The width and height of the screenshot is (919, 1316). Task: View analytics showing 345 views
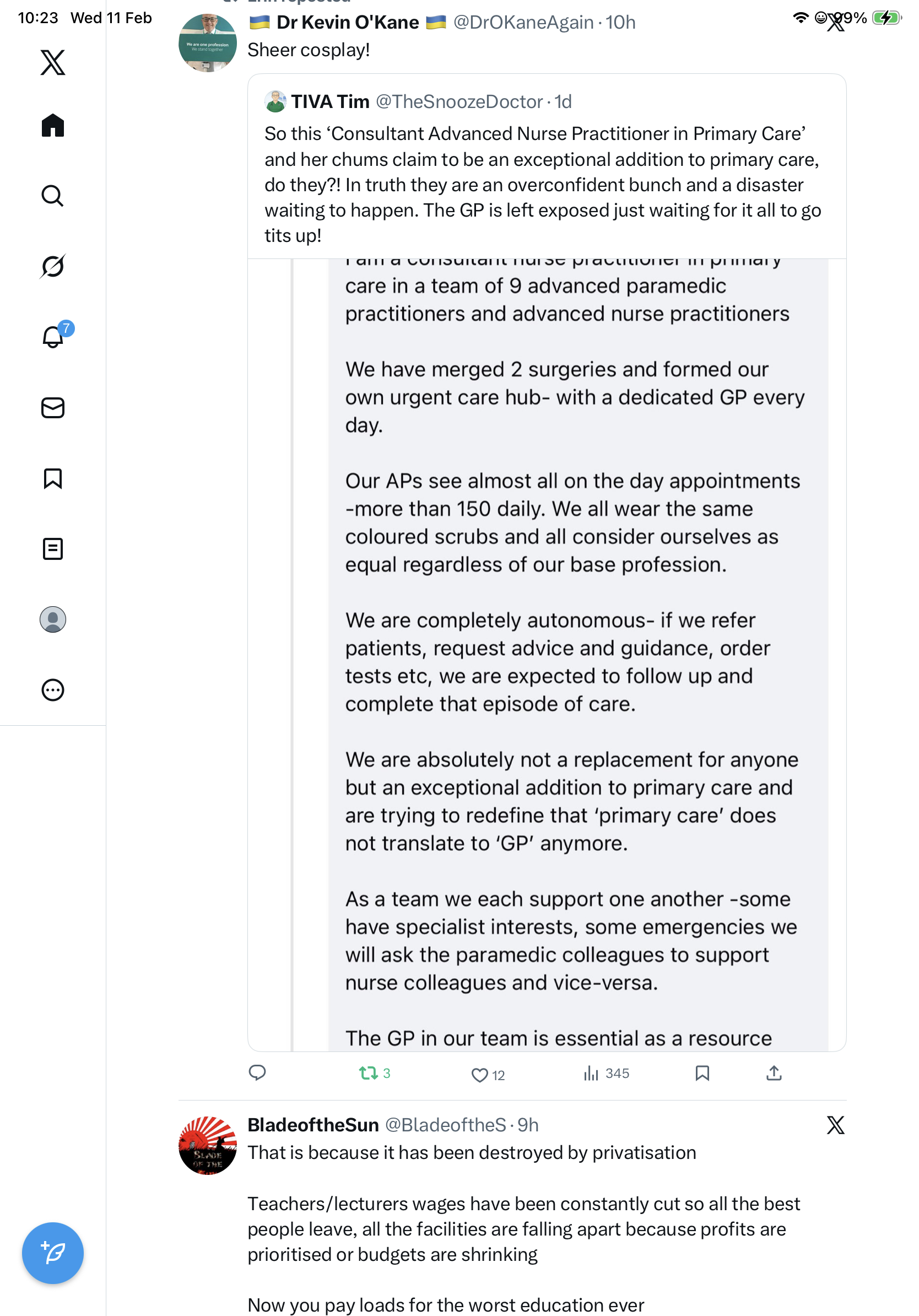click(x=606, y=1074)
